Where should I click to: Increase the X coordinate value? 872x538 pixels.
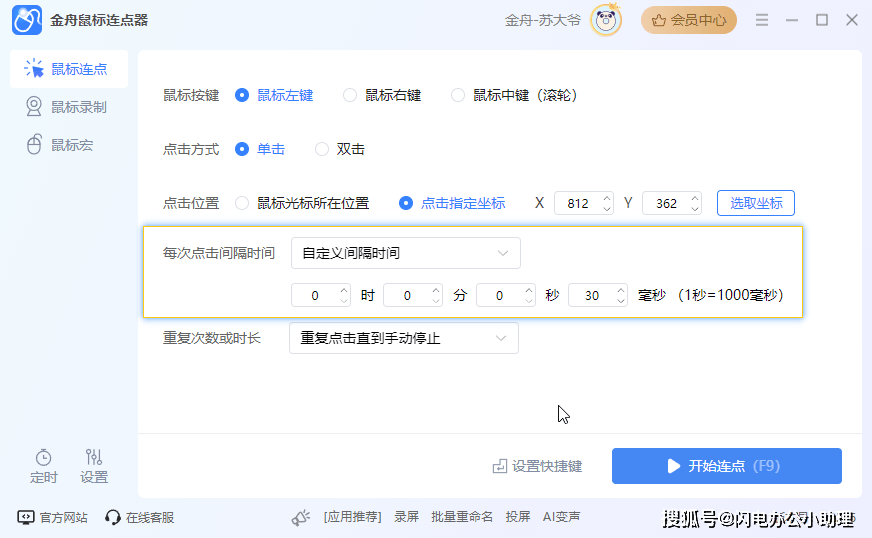(607, 198)
